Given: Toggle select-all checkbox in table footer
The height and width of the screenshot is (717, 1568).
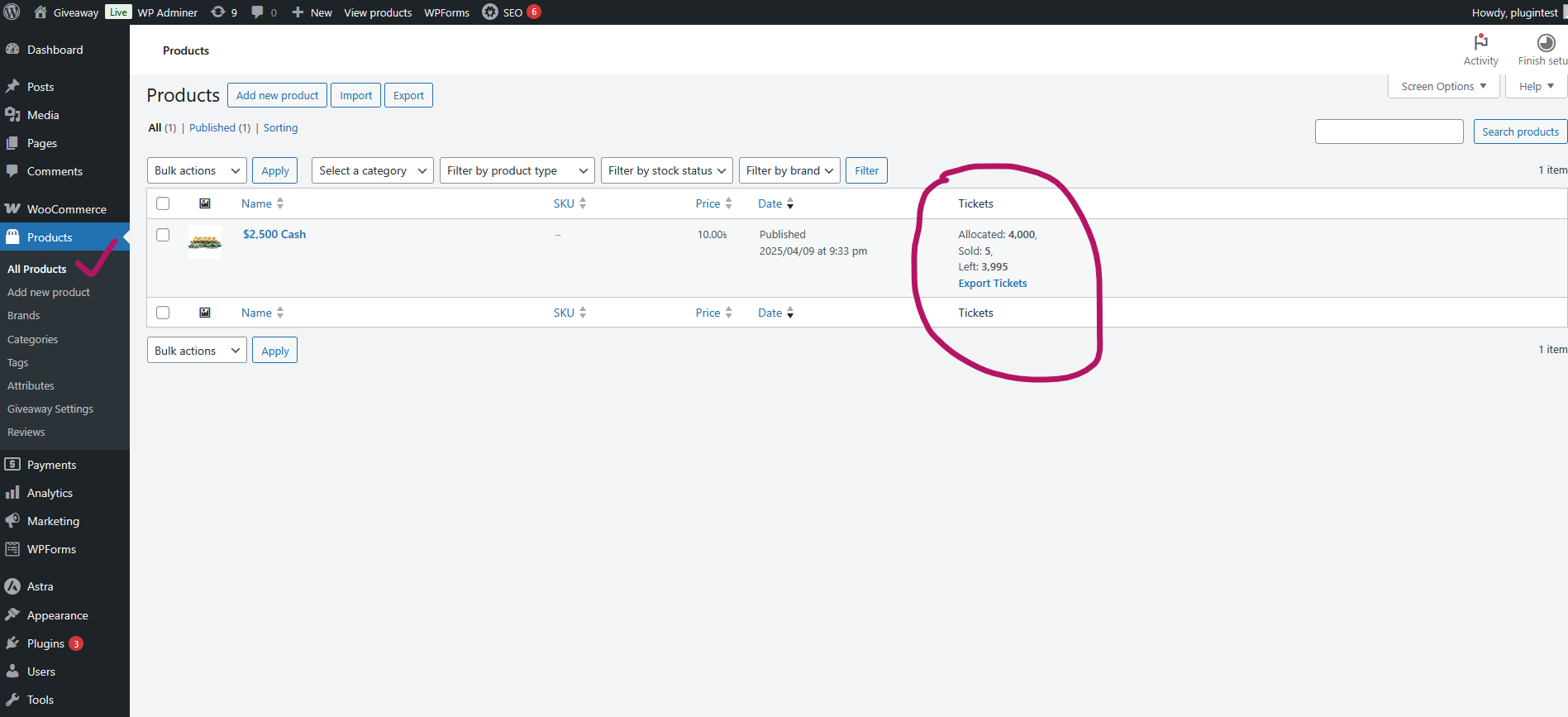Looking at the screenshot, I should pyautogui.click(x=163, y=313).
